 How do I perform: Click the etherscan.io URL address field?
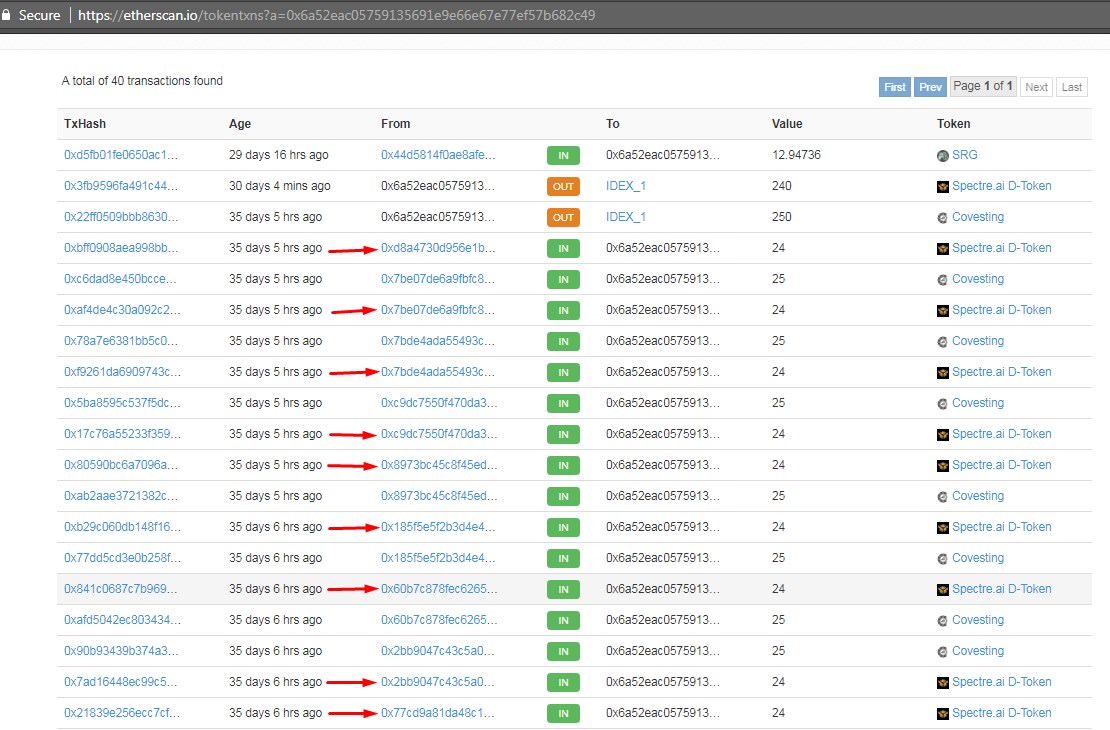(x=336, y=15)
